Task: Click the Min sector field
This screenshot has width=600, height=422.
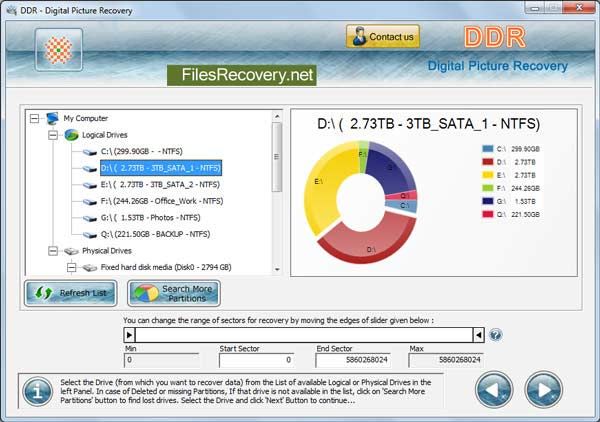Action: 161,360
